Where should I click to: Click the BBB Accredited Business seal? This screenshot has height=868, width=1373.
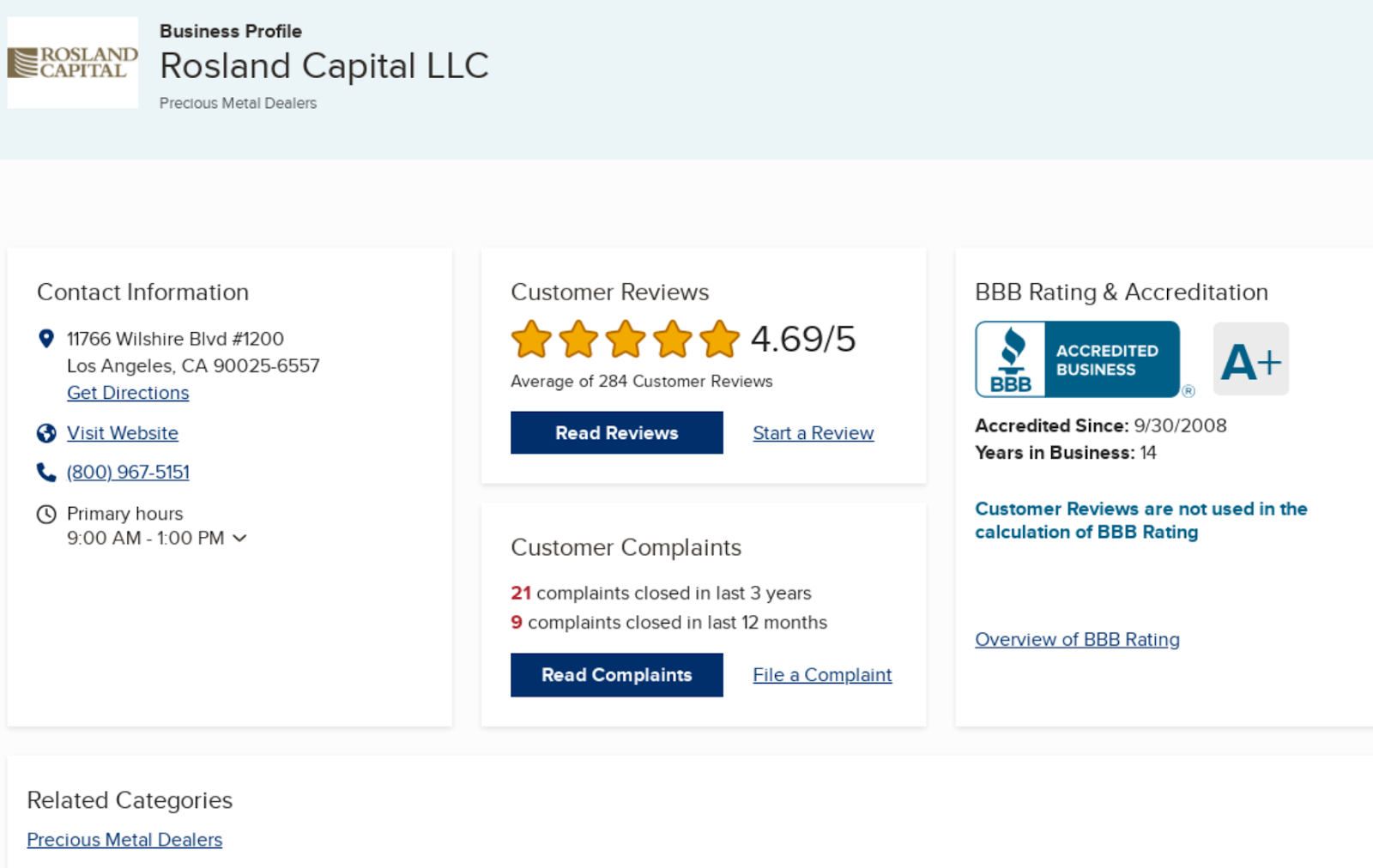[1078, 359]
